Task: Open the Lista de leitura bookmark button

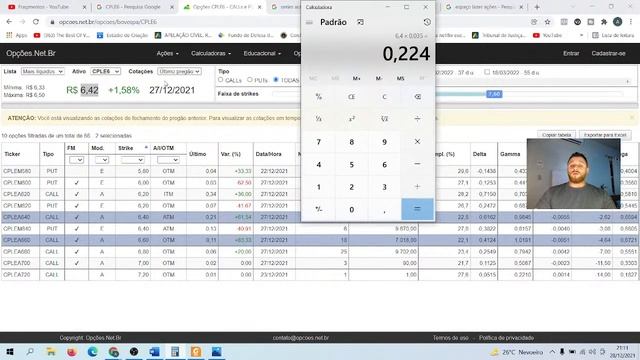Action: tap(614, 36)
